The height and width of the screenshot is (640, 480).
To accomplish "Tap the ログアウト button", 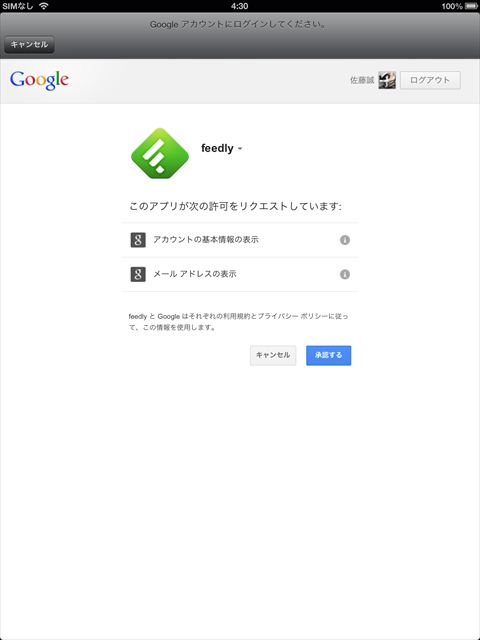I will pyautogui.click(x=430, y=80).
